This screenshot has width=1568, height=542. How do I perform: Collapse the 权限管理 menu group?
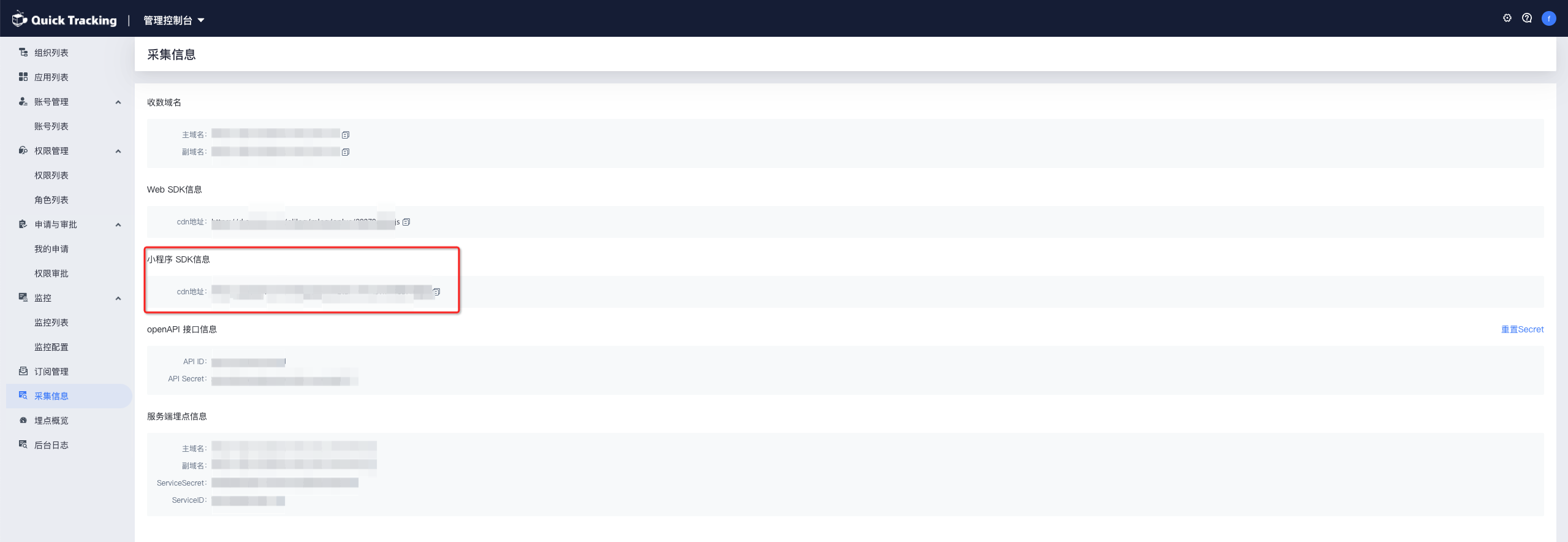118,151
